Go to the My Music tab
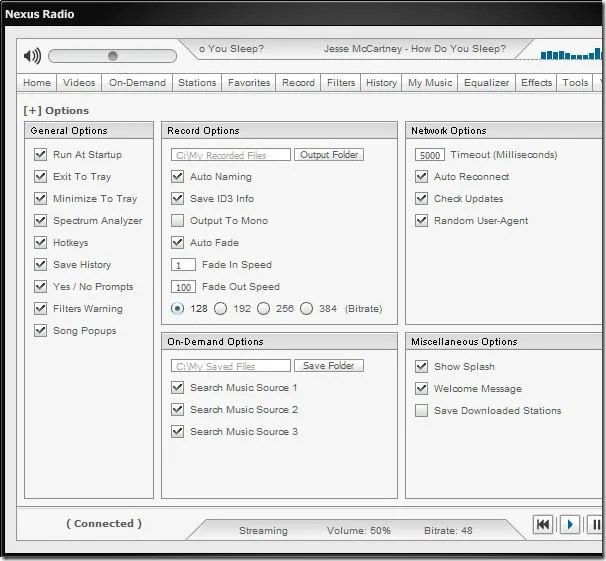This screenshot has height=561, width=606. pyautogui.click(x=430, y=83)
